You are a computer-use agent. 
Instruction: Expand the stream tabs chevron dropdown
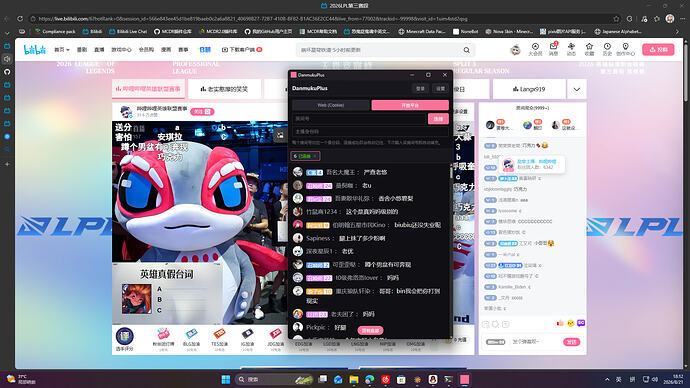tap(576, 89)
